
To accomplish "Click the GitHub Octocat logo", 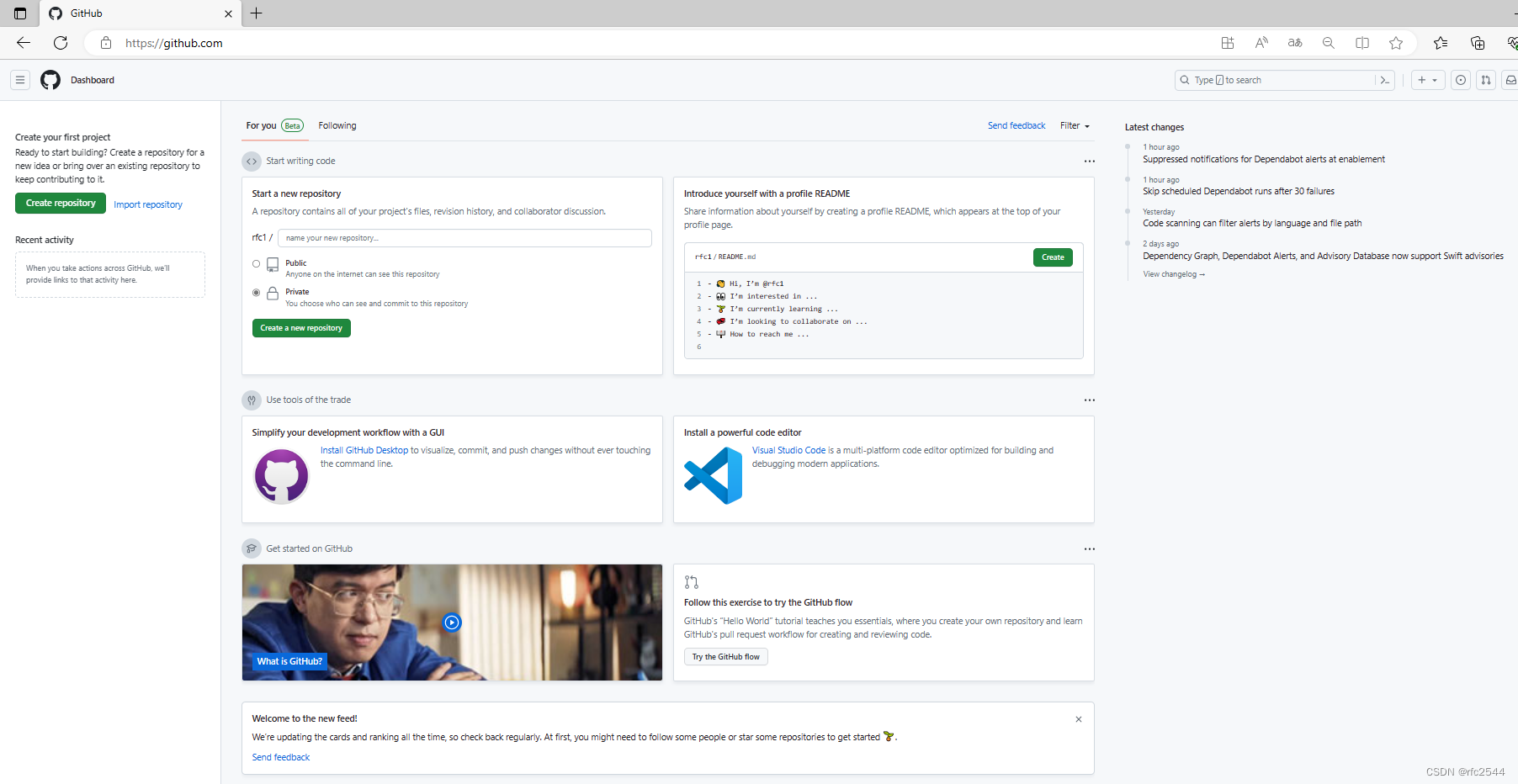I will pos(50,80).
